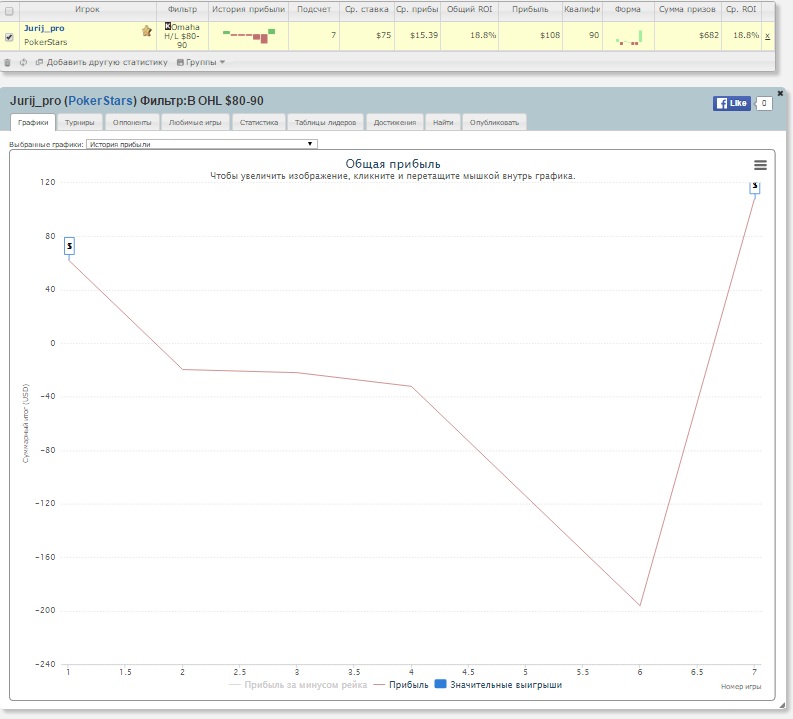The image size is (793, 719).
Task: Sort by the Прибыль column header
Action: pos(530,9)
